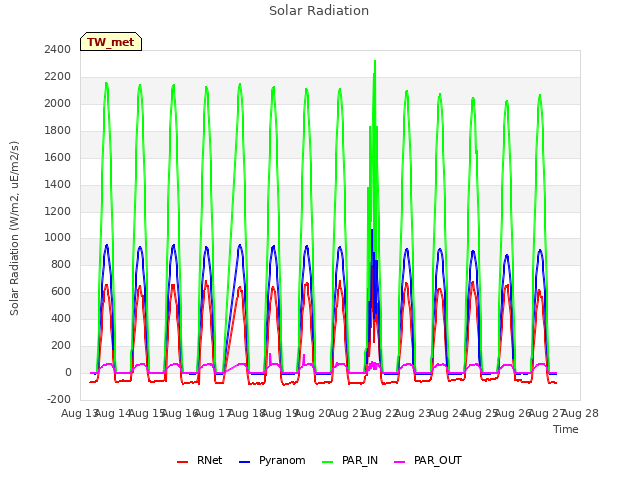This screenshot has height=480, width=640.
Task: Click the 600 y-axis tick label
Action: tap(61, 291)
